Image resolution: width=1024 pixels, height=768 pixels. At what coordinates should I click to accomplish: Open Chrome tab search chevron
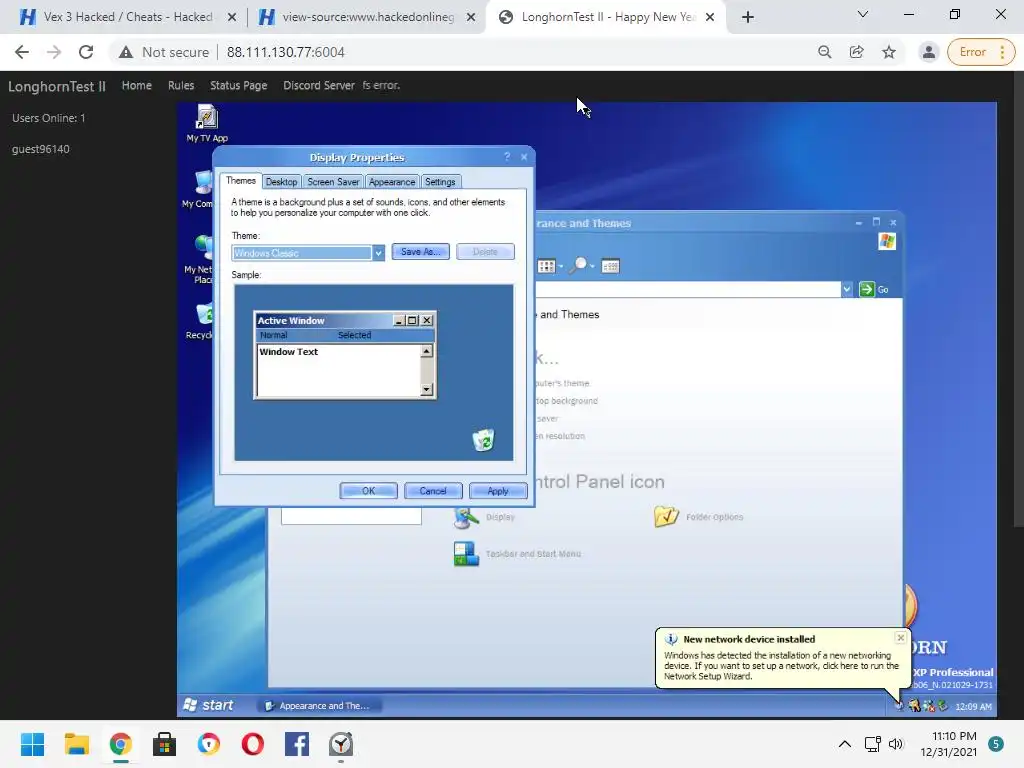[863, 14]
